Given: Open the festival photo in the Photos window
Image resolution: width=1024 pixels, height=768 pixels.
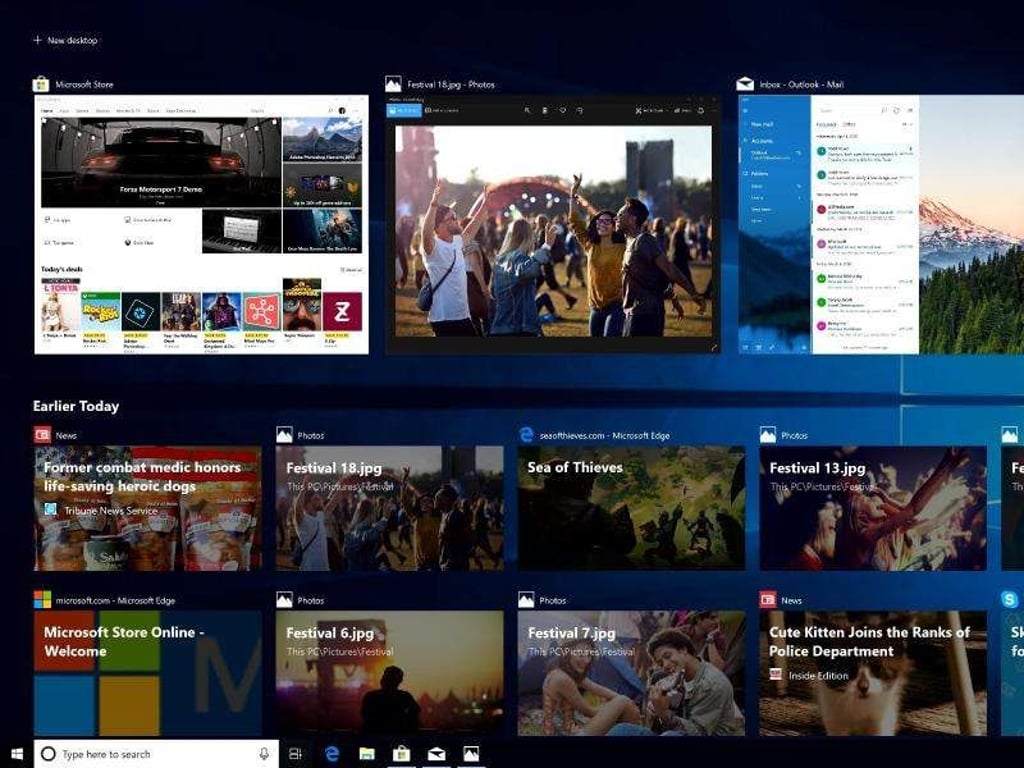Looking at the screenshot, I should tap(553, 231).
